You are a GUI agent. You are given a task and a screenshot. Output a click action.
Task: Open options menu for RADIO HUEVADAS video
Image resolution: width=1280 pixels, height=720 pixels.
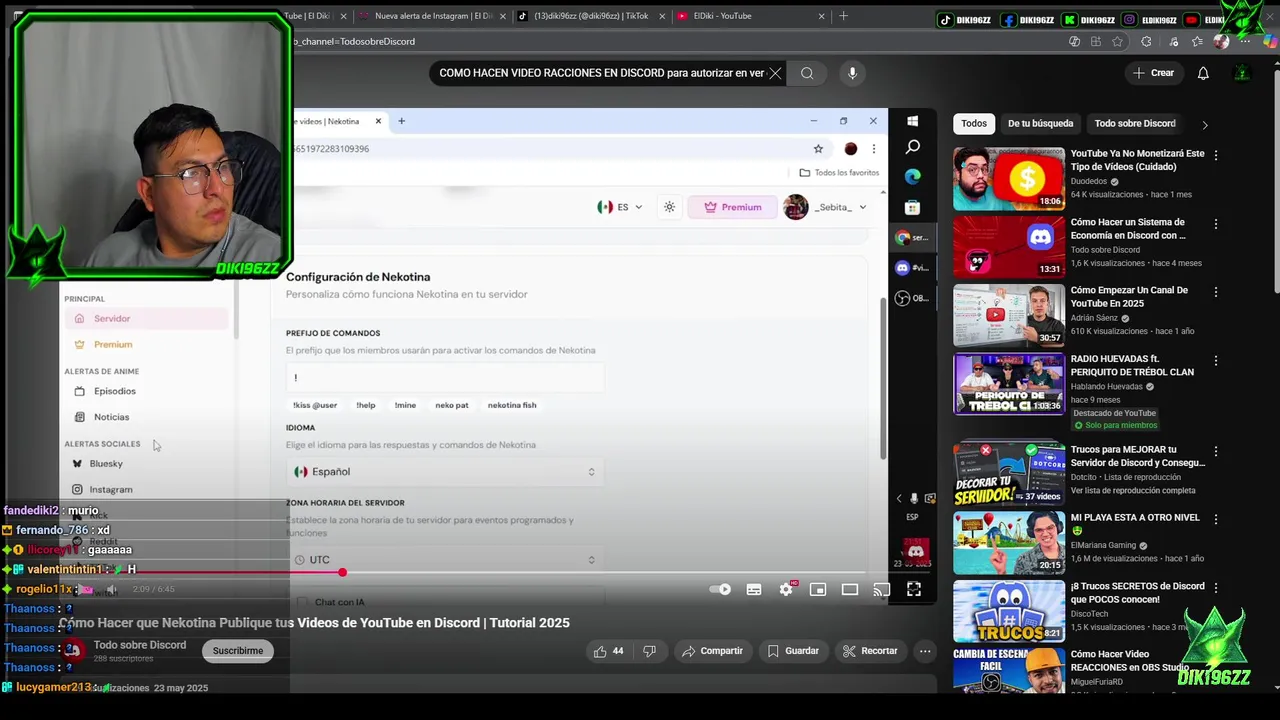click(1216, 360)
